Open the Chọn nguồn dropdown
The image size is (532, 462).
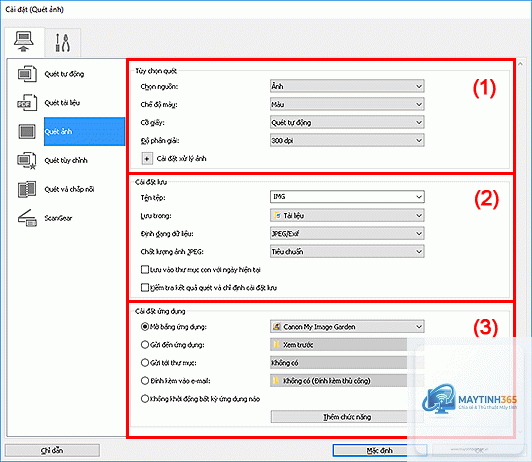tap(347, 86)
